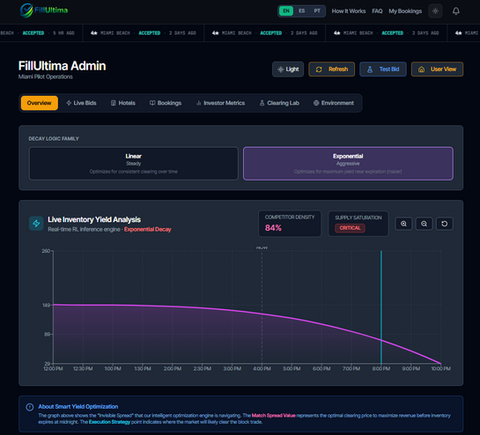Click the Light mode button
Screen dimensions: 480x435
click(288, 69)
